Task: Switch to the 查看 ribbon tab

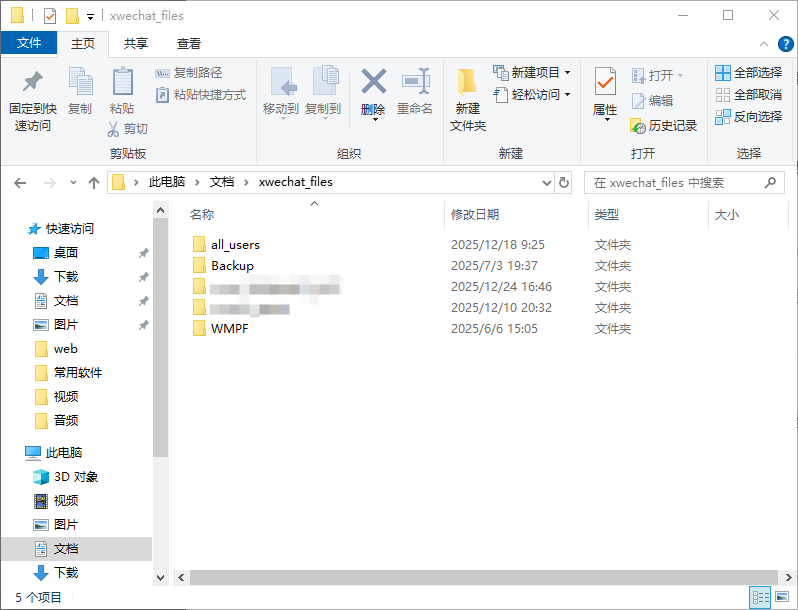Action: click(189, 44)
